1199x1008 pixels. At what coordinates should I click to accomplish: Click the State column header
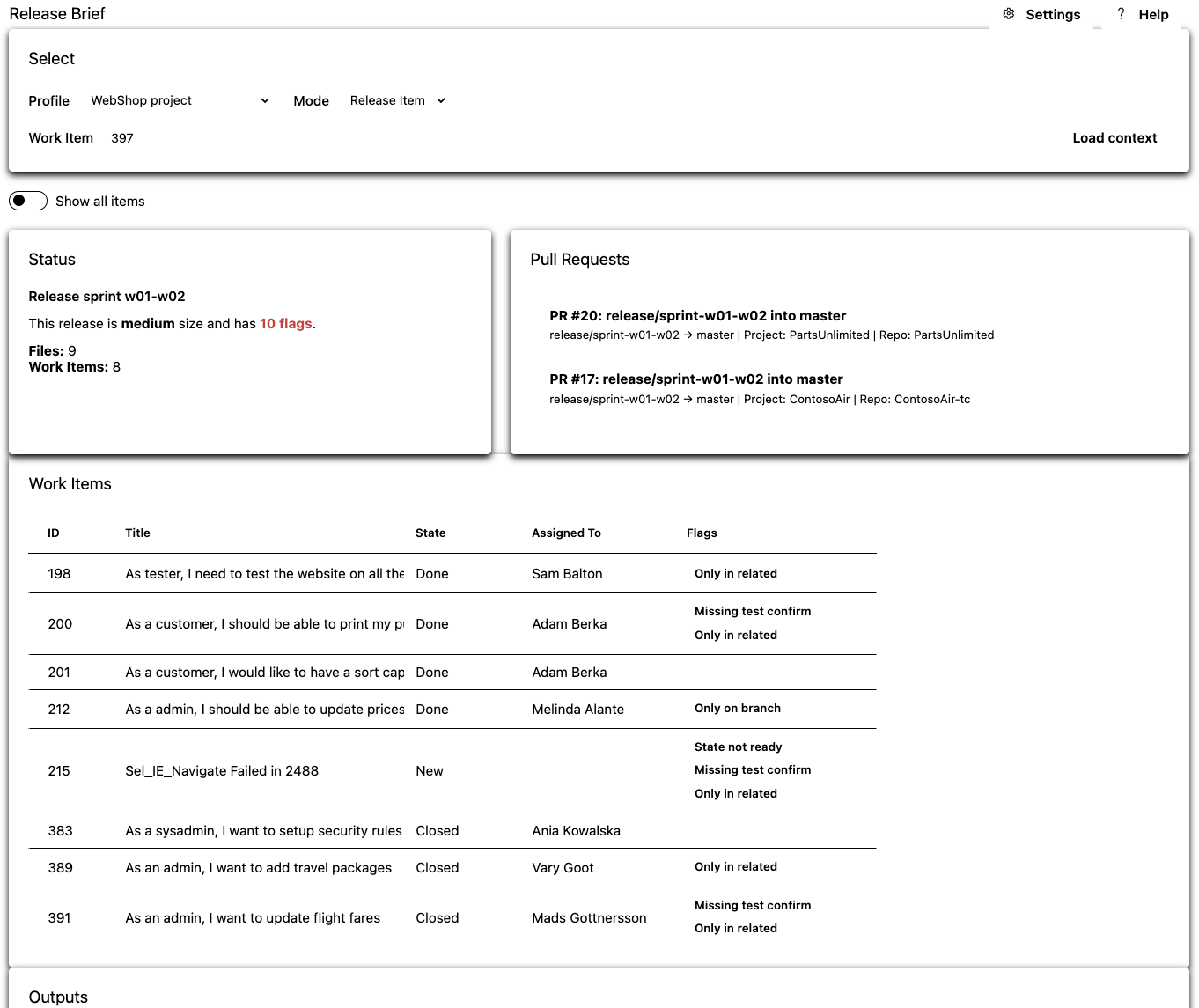430,533
